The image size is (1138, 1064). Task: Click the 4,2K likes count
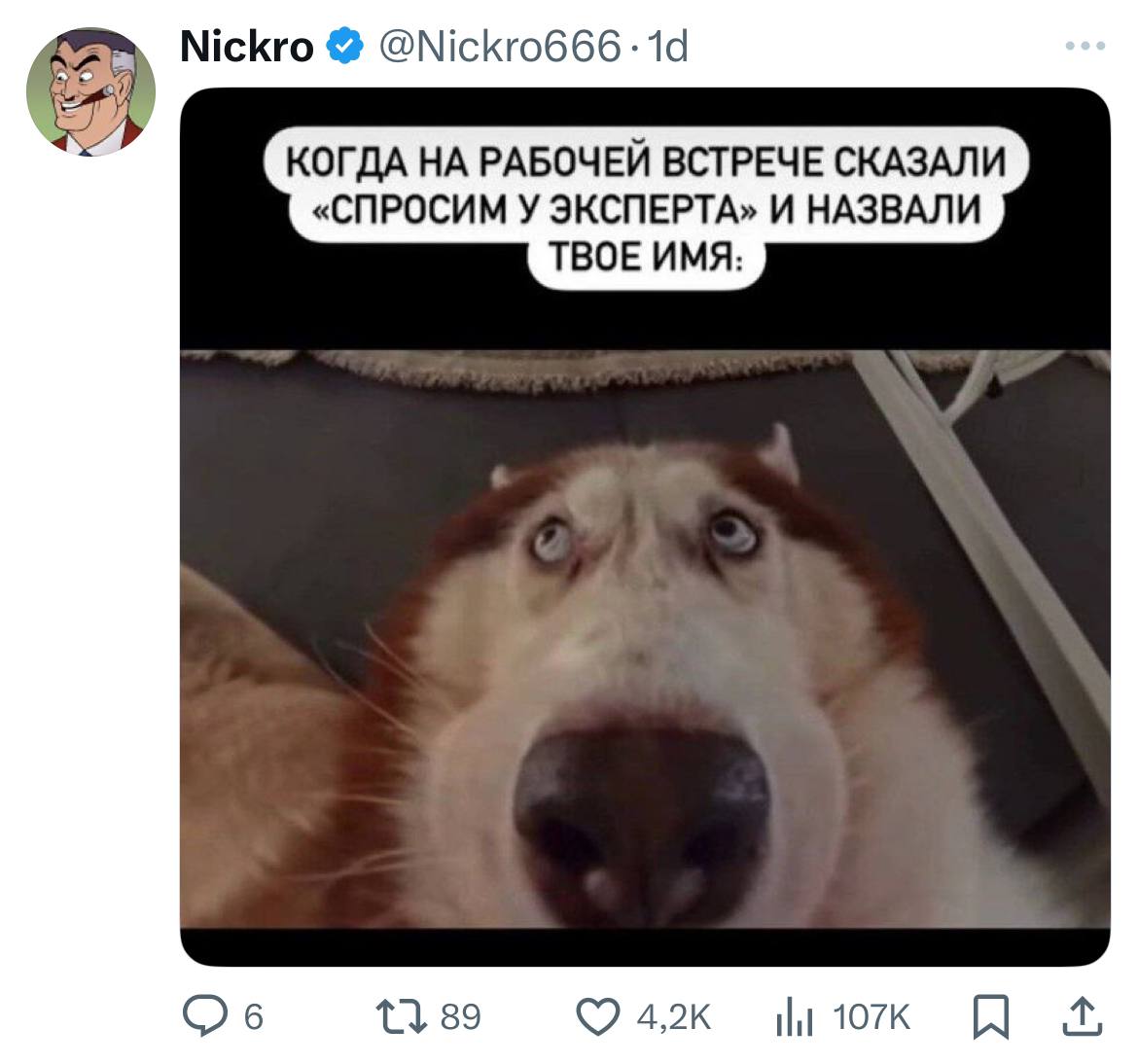(673, 1016)
